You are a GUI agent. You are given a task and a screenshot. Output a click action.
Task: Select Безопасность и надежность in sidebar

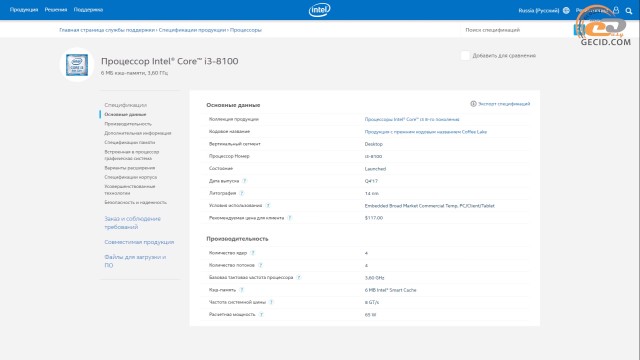pyautogui.click(x=135, y=202)
